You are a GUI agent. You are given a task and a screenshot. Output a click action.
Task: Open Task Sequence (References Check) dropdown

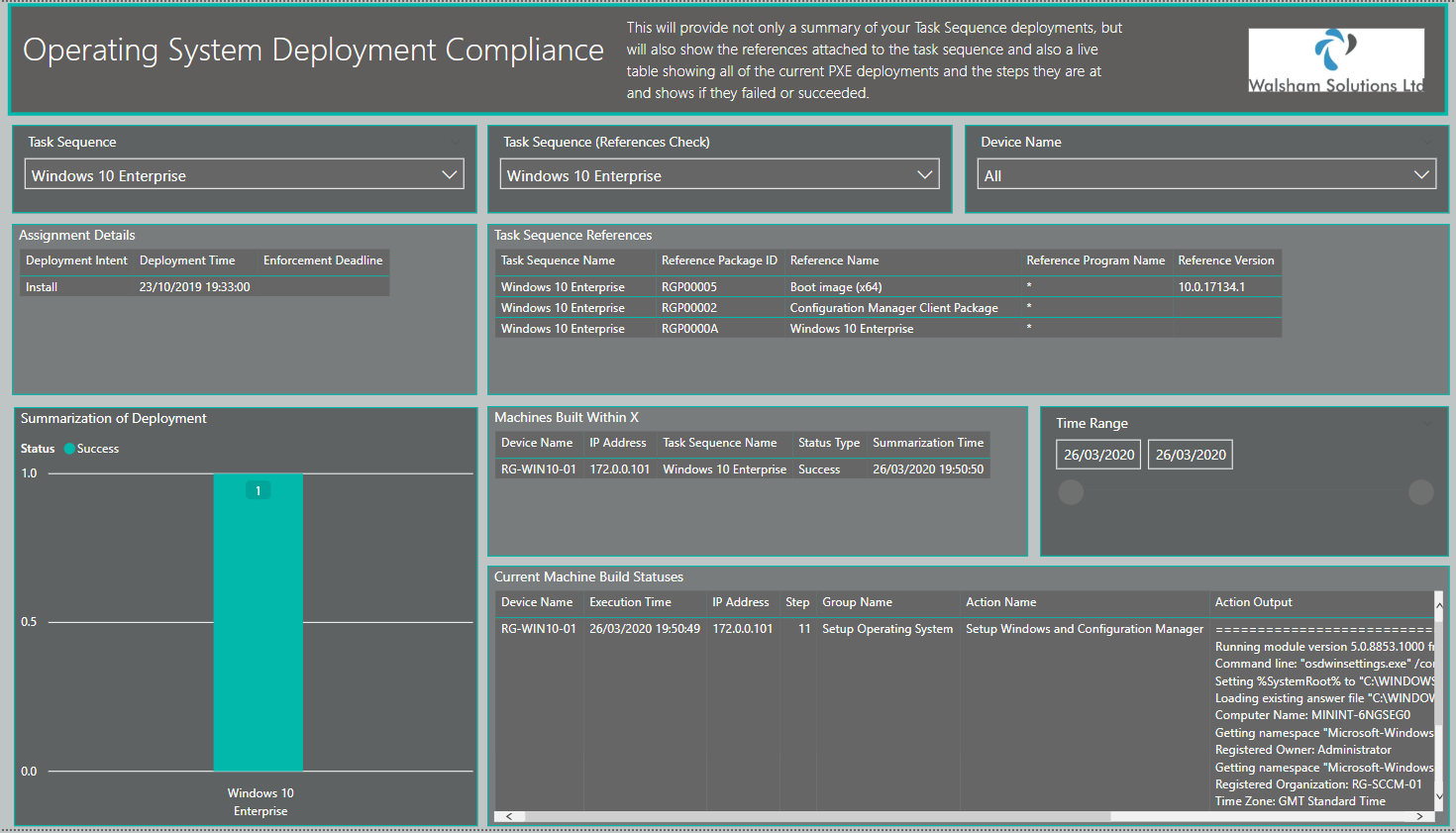(x=719, y=174)
